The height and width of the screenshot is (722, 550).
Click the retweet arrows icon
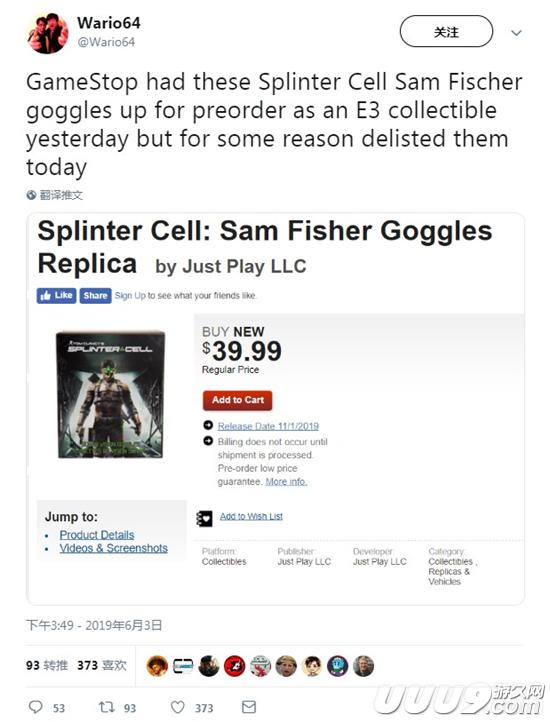(x=106, y=707)
